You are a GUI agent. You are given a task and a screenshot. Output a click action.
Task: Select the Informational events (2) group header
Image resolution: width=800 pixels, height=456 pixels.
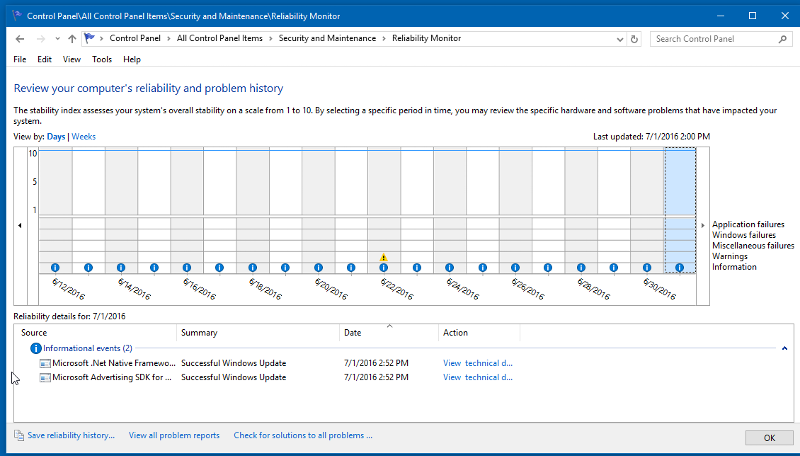[x=88, y=348]
